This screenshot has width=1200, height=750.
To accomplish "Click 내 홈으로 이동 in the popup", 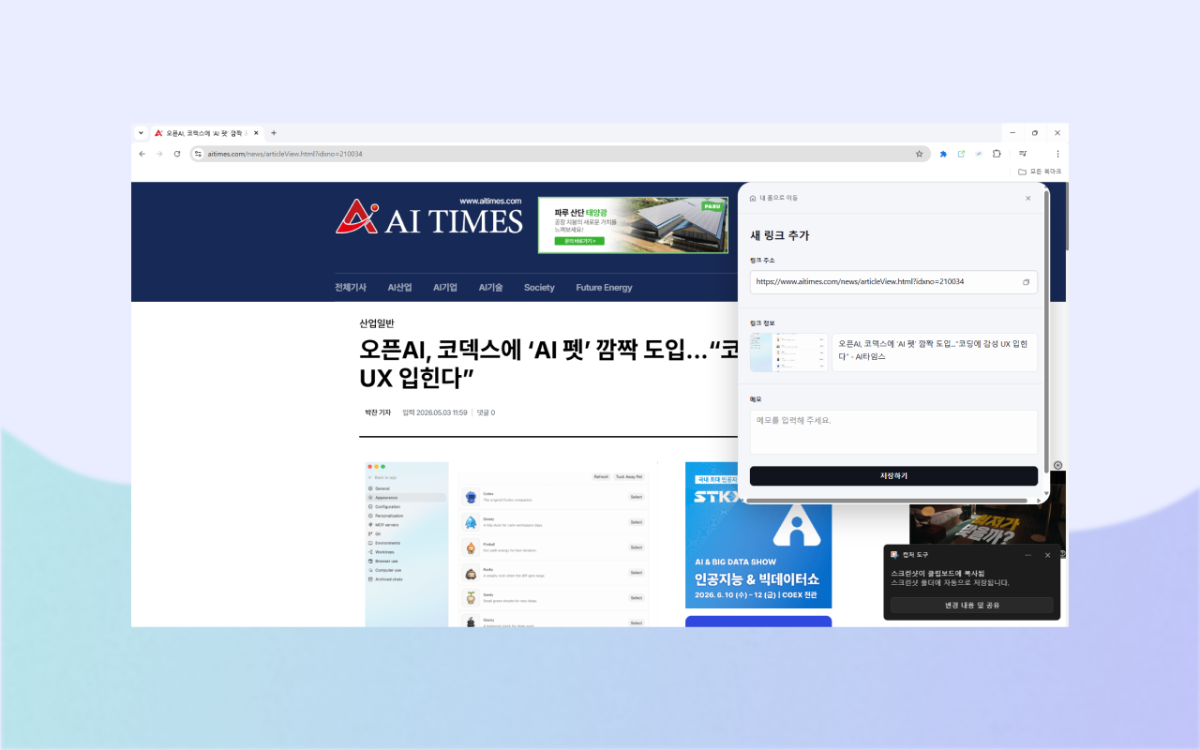I will pos(774,198).
